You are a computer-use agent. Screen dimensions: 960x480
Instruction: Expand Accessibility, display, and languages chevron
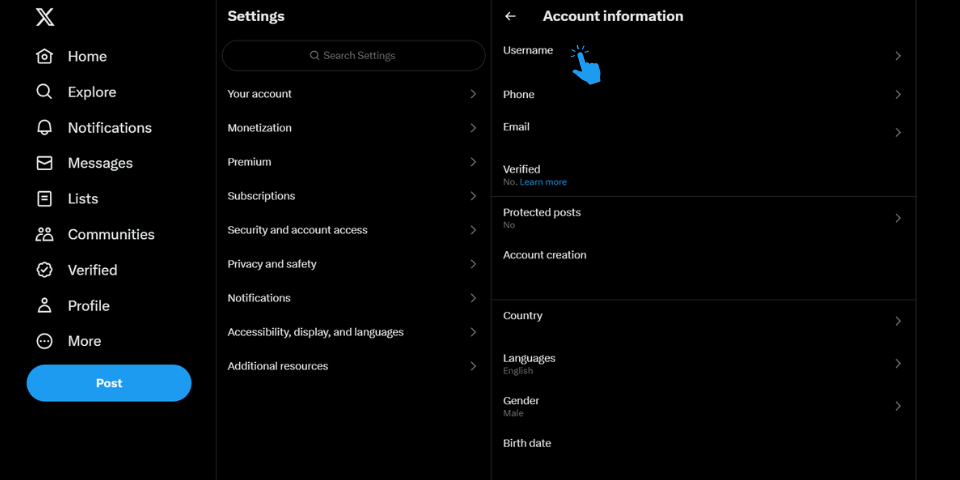[x=473, y=332]
